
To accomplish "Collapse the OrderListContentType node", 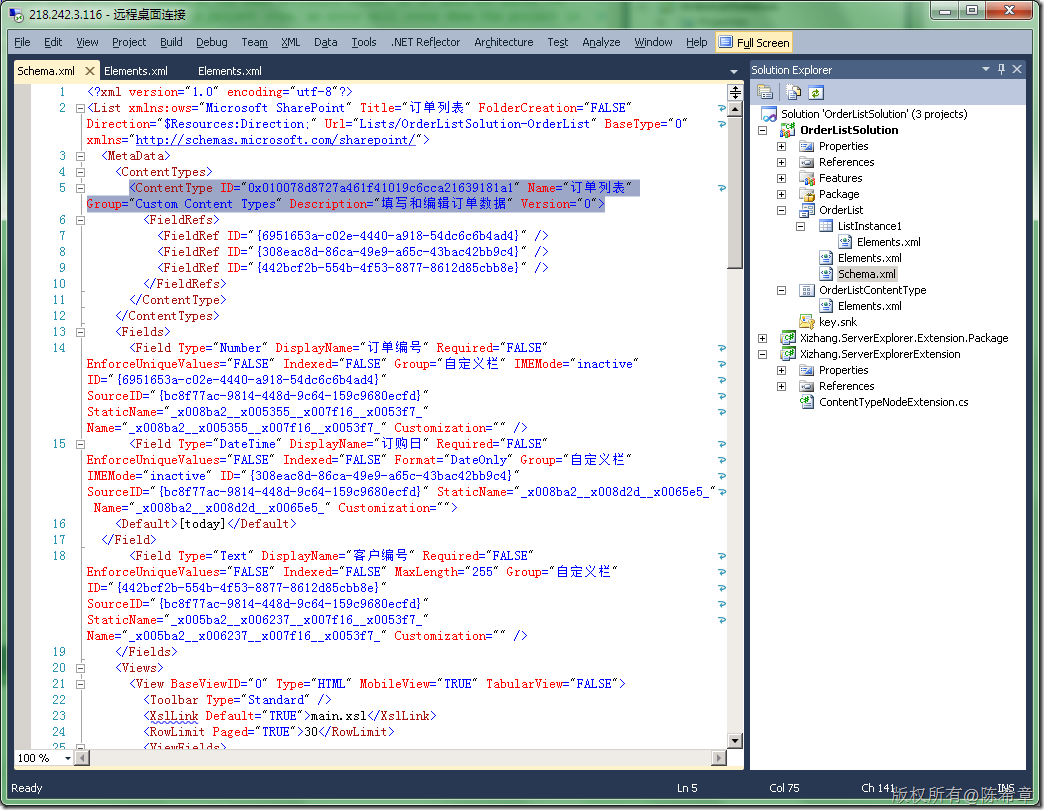I will tap(782, 290).
